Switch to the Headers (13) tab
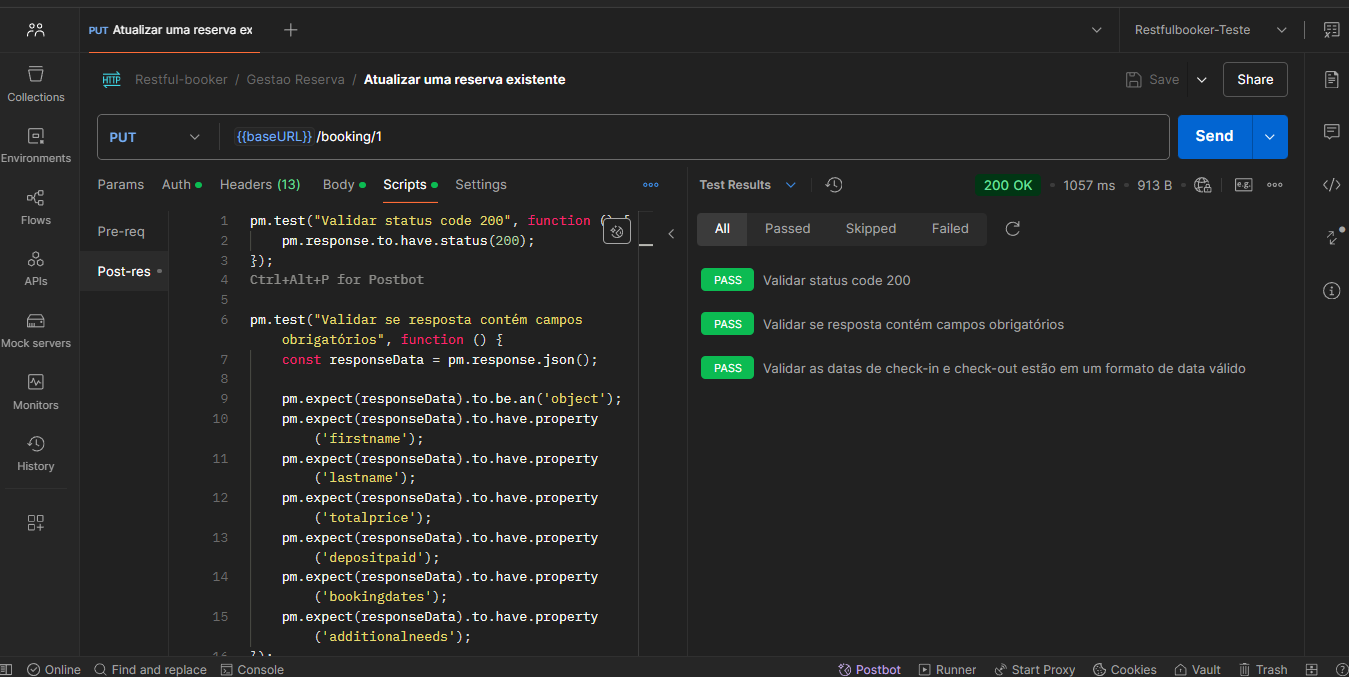The width and height of the screenshot is (1349, 677). [260, 185]
